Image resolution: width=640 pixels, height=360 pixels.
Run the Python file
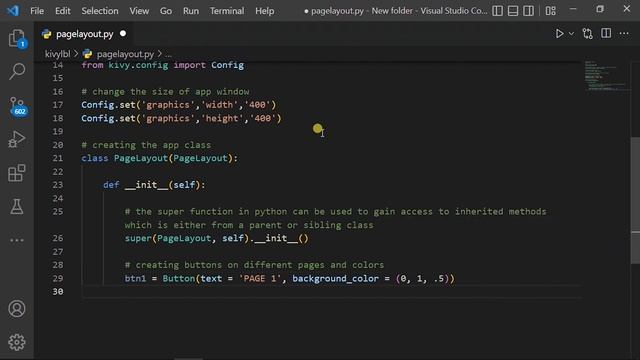(559, 33)
